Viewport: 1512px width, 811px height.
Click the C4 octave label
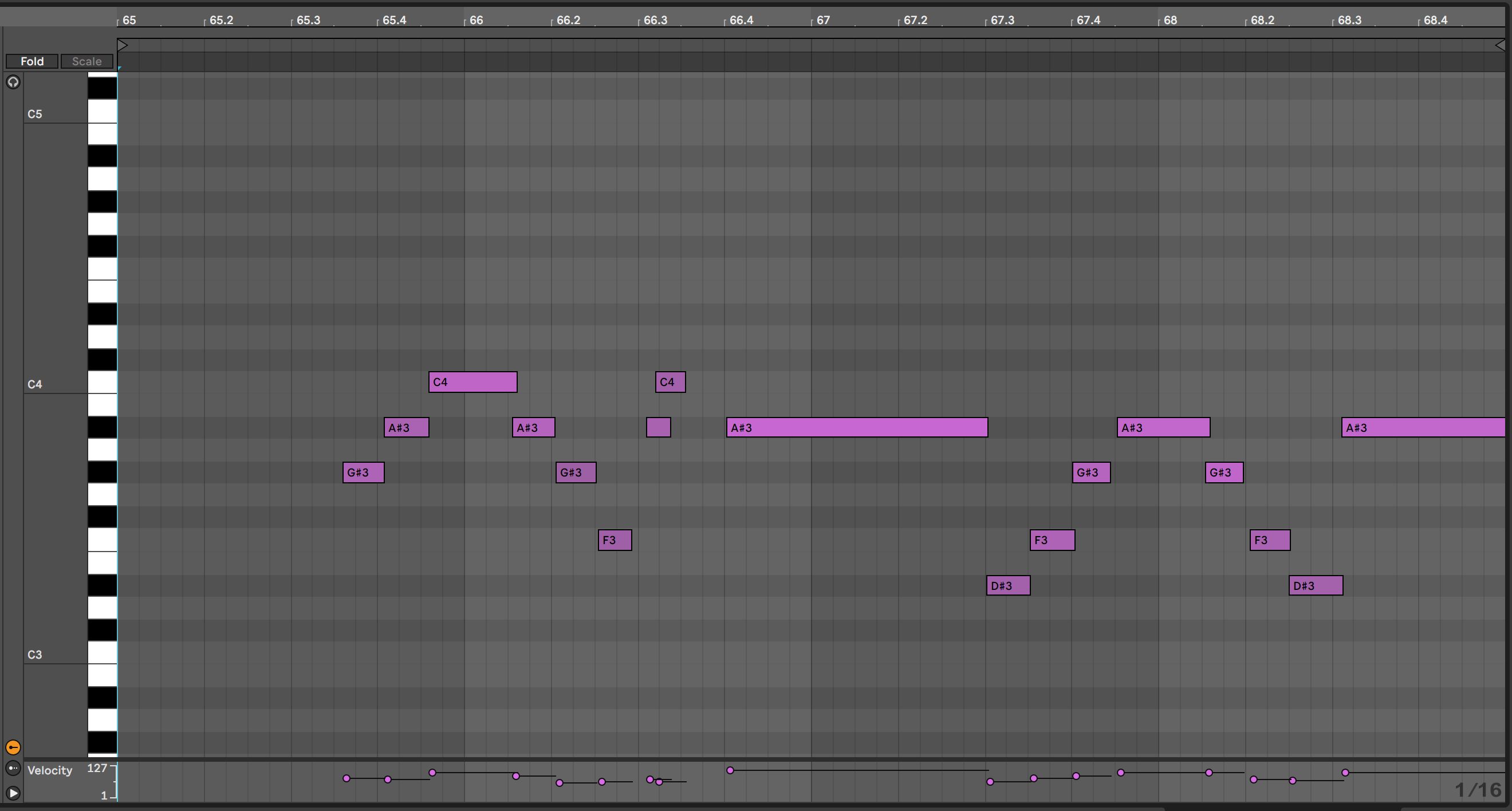(x=34, y=384)
